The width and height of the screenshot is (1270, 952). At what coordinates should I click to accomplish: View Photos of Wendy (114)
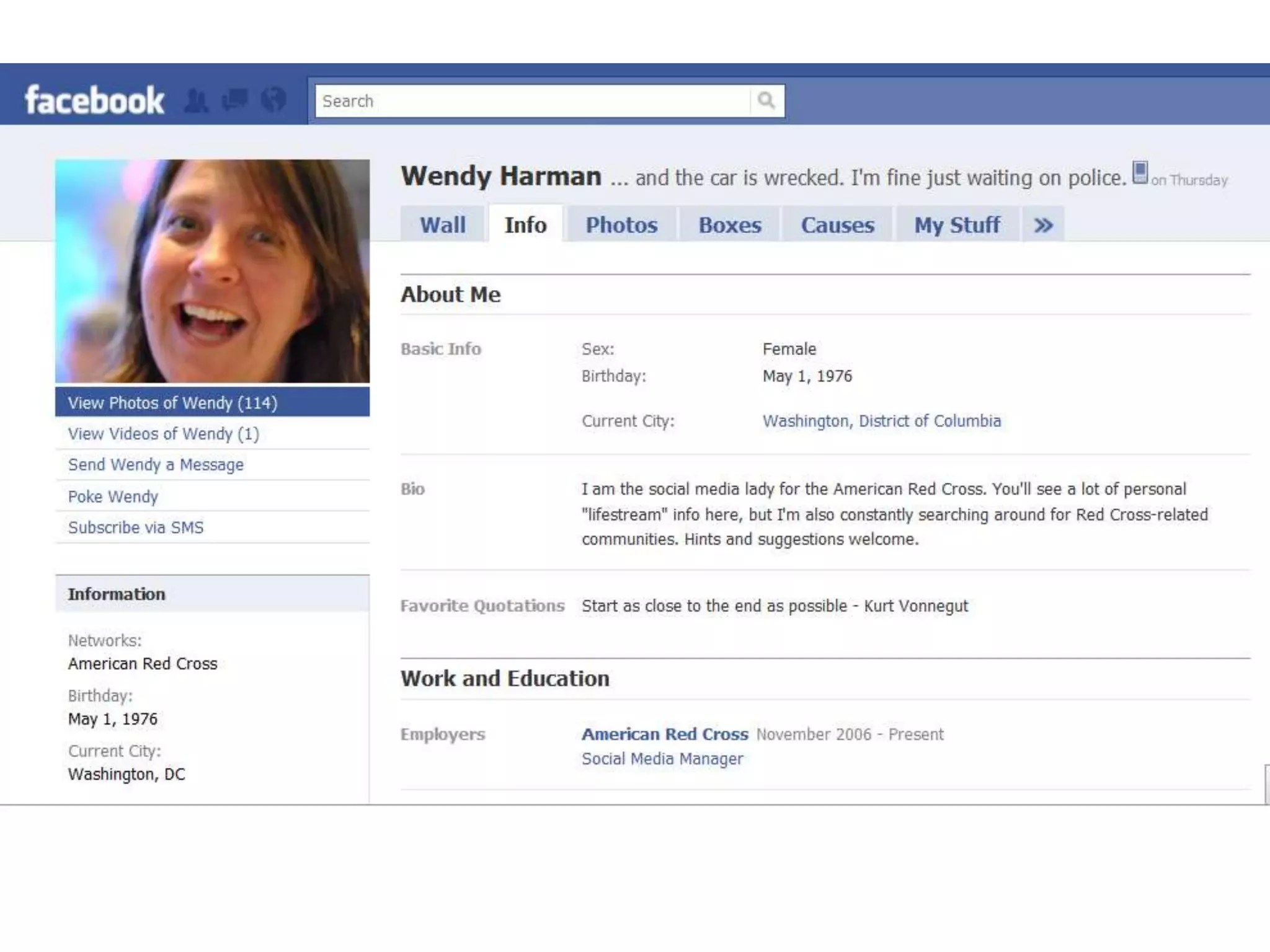tap(172, 403)
